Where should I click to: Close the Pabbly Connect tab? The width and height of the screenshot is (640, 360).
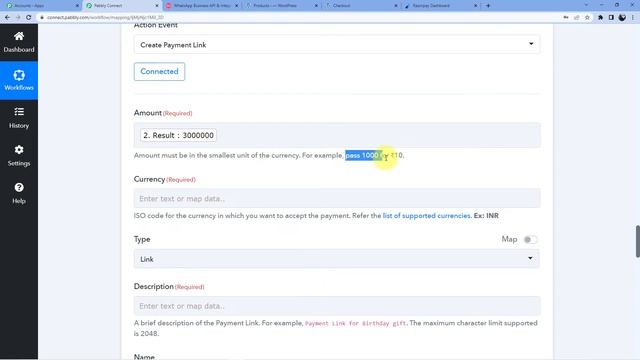[x=157, y=6]
